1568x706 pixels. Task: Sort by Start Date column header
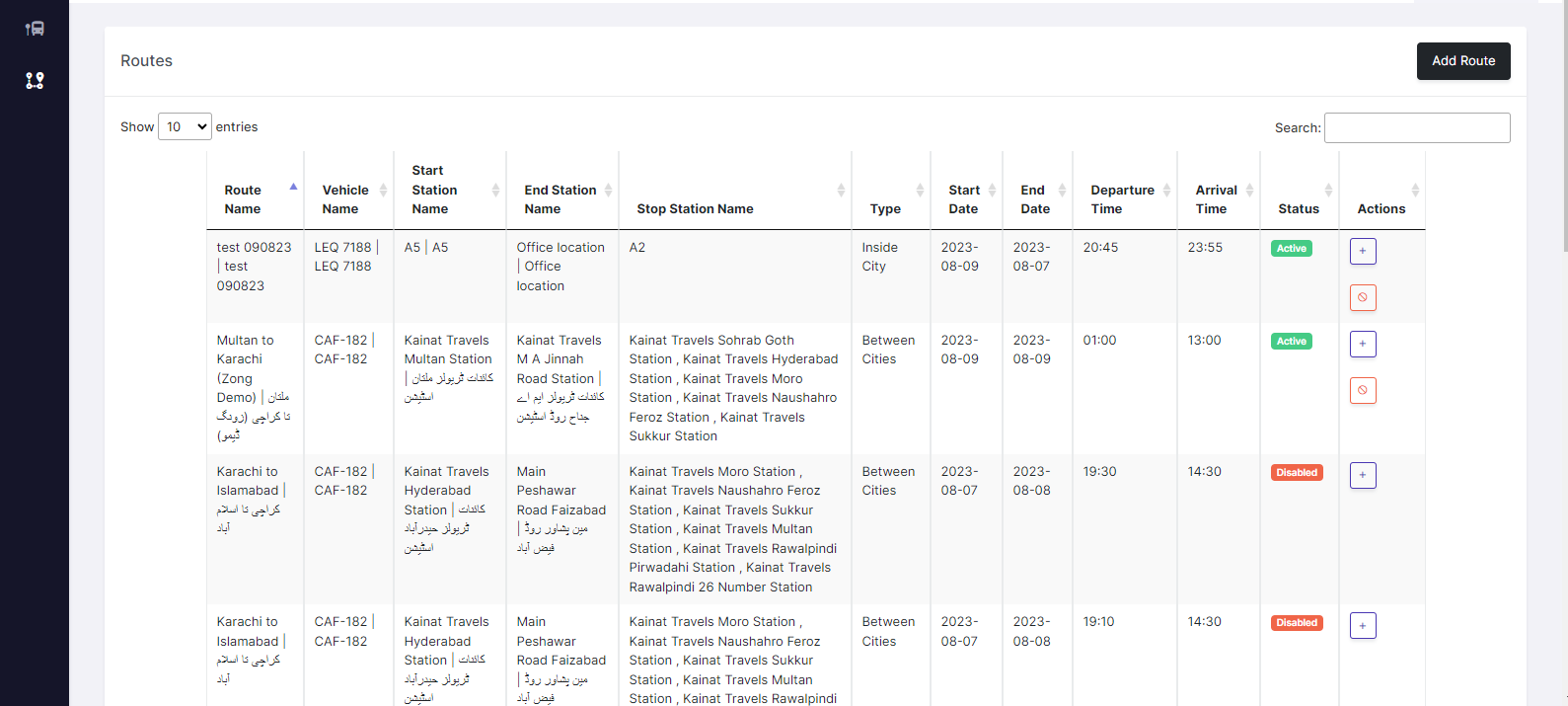965,198
